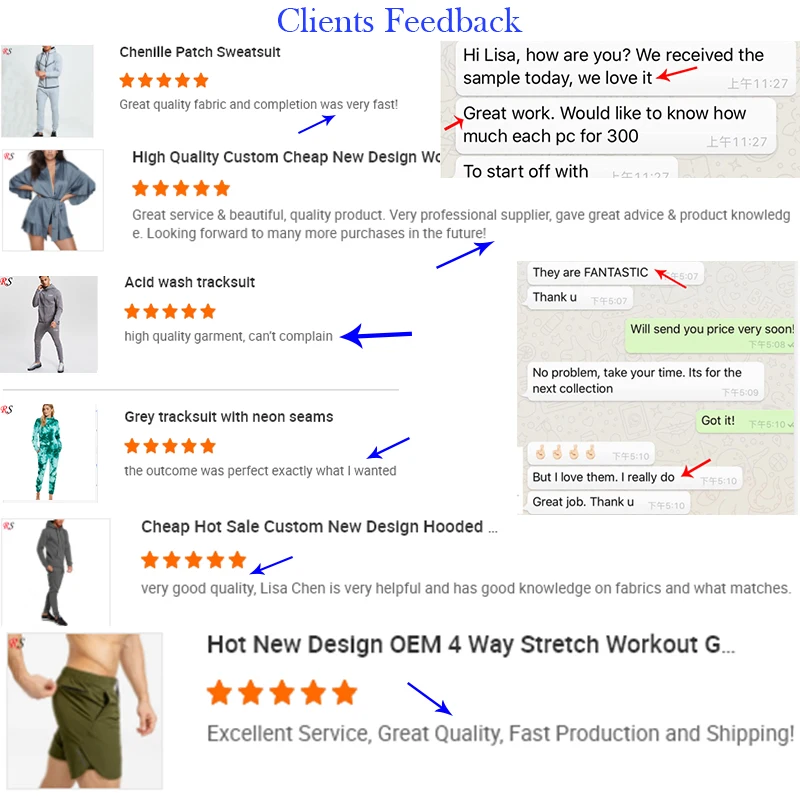Image resolution: width=800 pixels, height=800 pixels.
Task: Open the Acid wash tracksuit thumbnail
Action: (49, 324)
